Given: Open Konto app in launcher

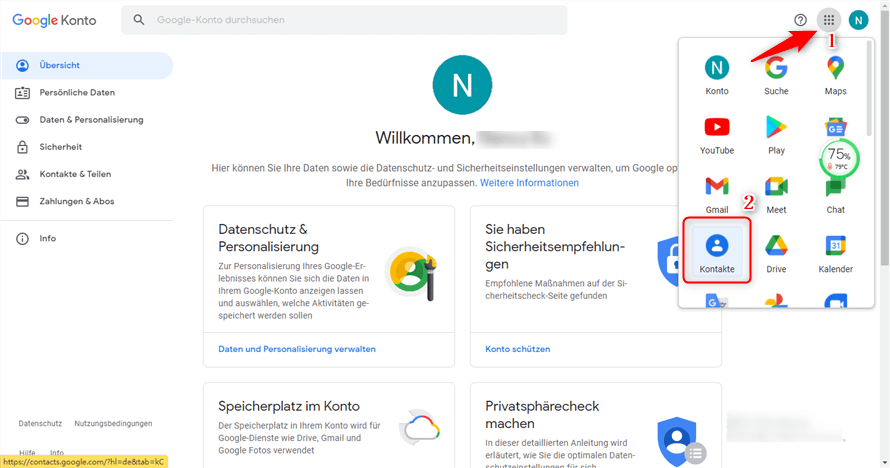Looking at the screenshot, I should [x=717, y=75].
